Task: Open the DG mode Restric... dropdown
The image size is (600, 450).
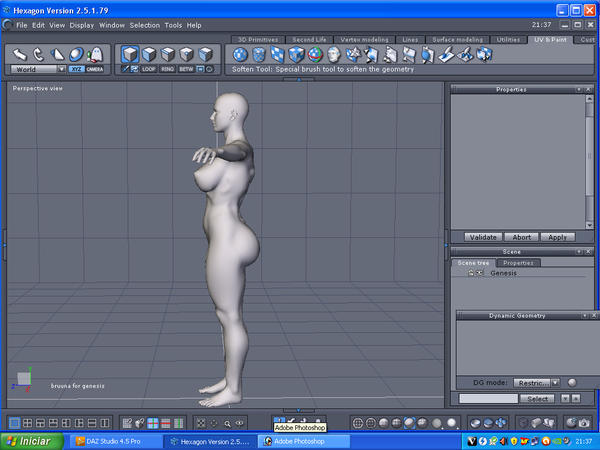Action: tap(535, 382)
